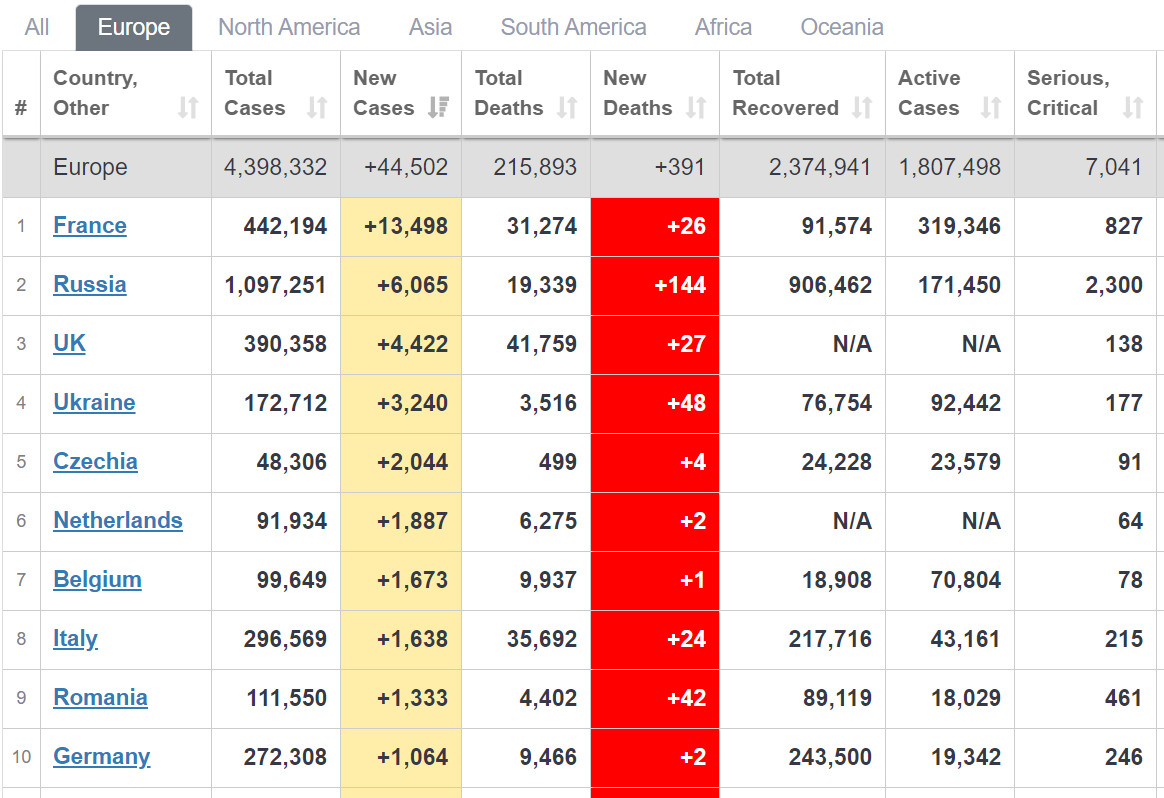The width and height of the screenshot is (1164, 798).
Task: Open the Oceania tab
Action: pos(842,27)
